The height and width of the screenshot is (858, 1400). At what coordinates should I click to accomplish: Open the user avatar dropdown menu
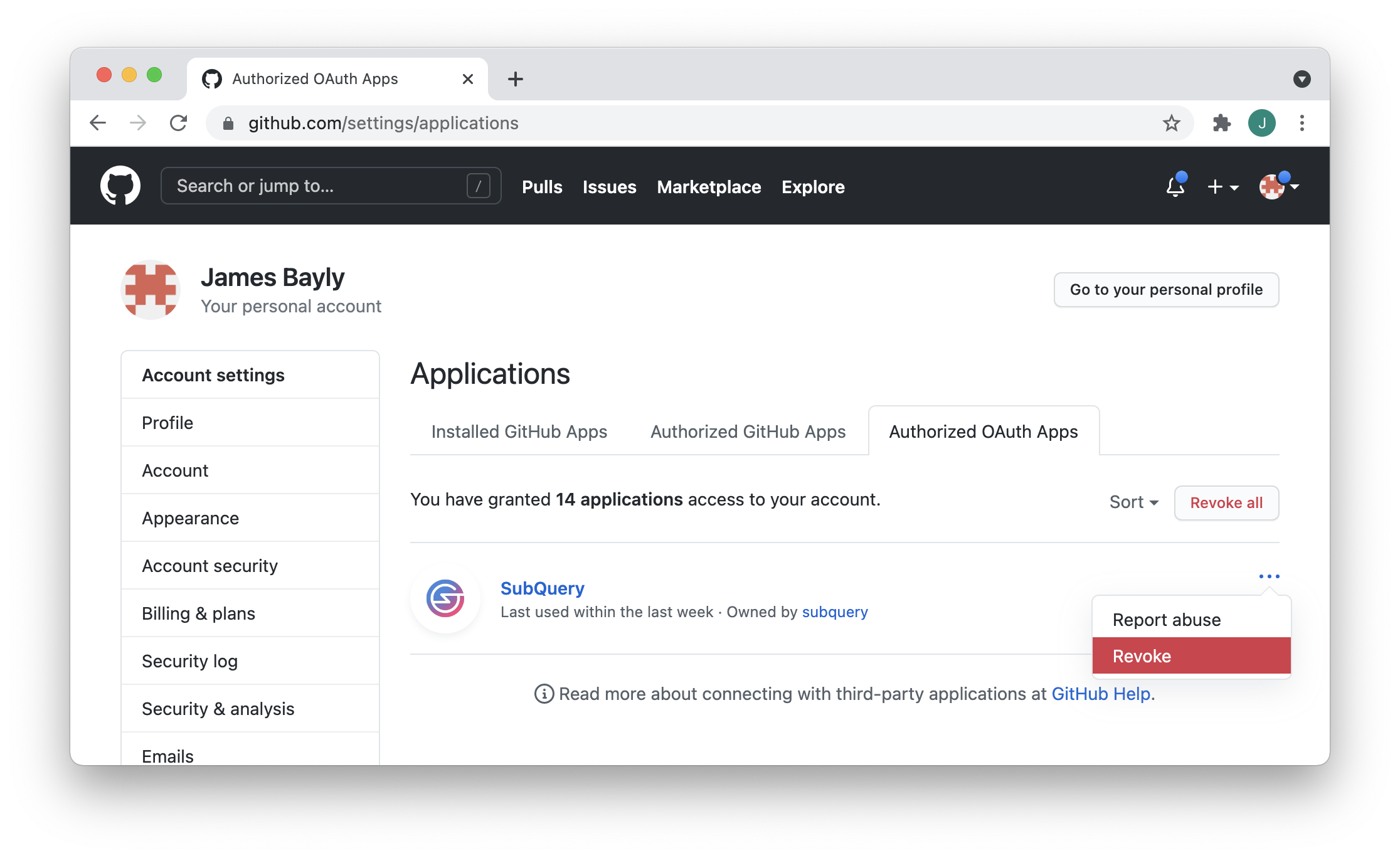[1278, 187]
